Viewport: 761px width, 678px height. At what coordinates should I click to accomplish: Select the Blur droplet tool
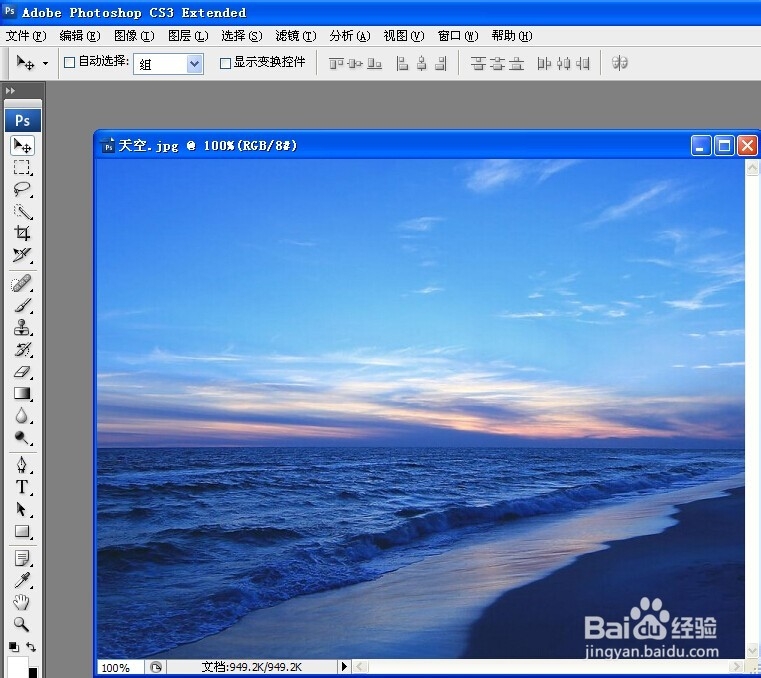22,415
